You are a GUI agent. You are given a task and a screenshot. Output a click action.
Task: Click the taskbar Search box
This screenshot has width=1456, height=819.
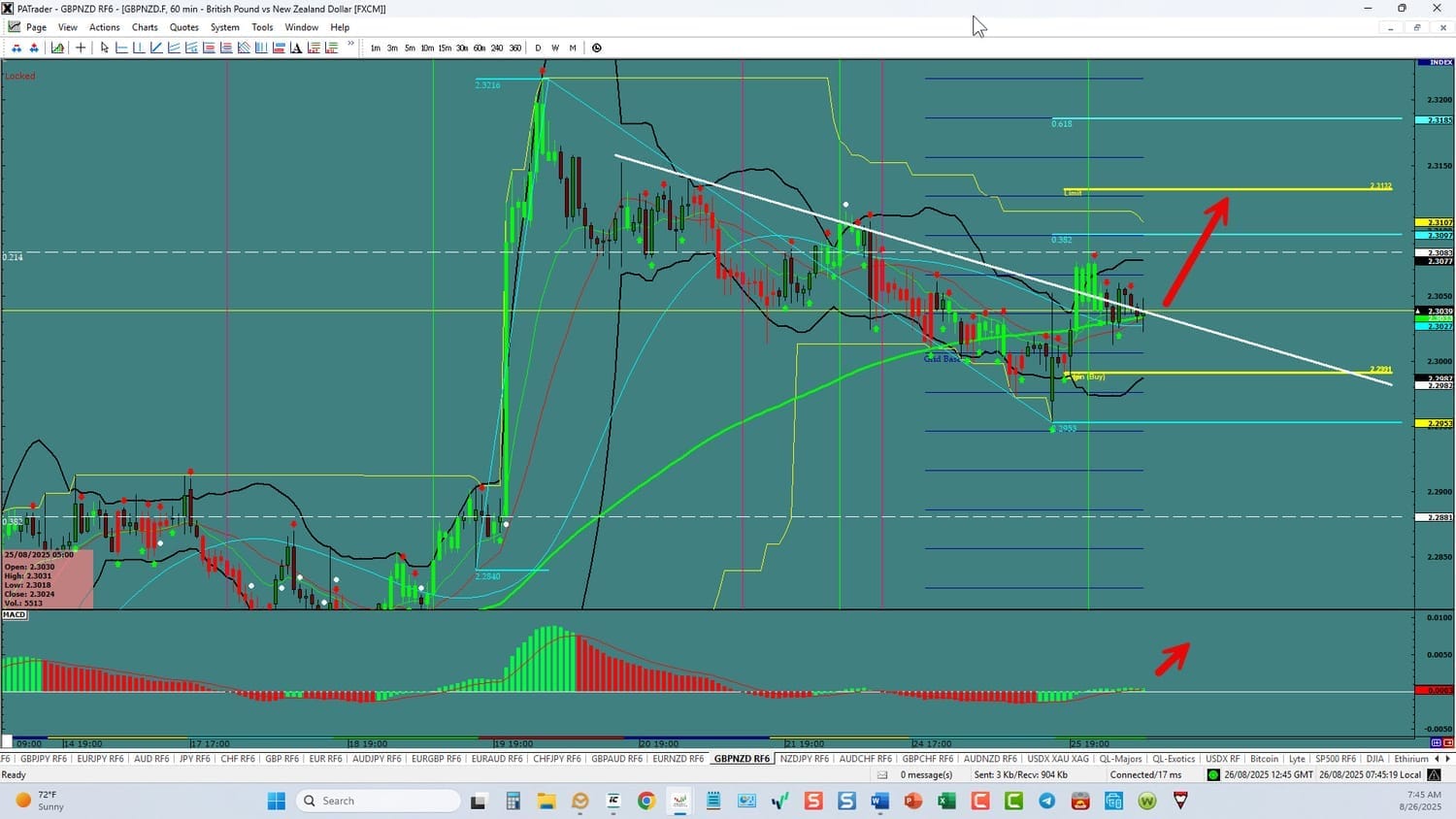coord(377,801)
